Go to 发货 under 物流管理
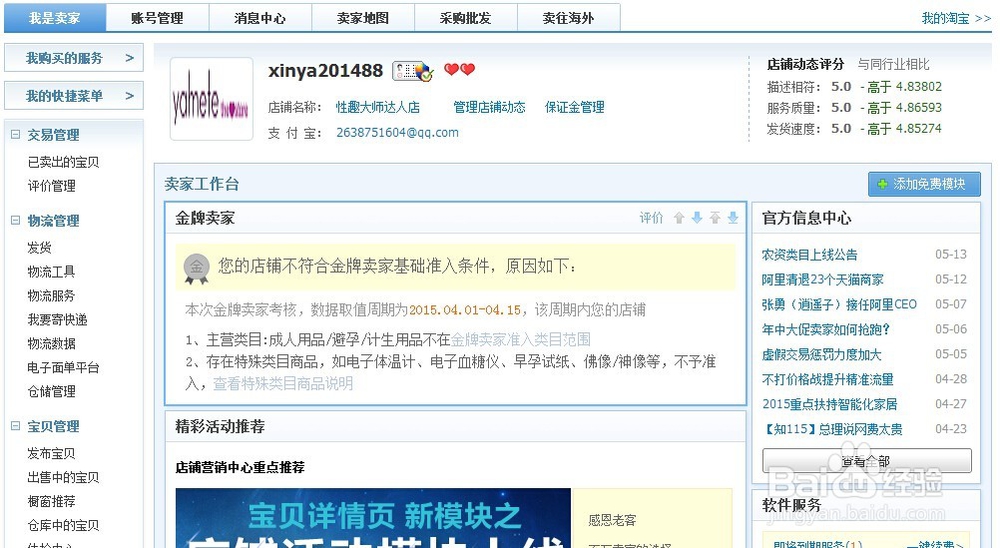The image size is (1000, 548). [39, 248]
